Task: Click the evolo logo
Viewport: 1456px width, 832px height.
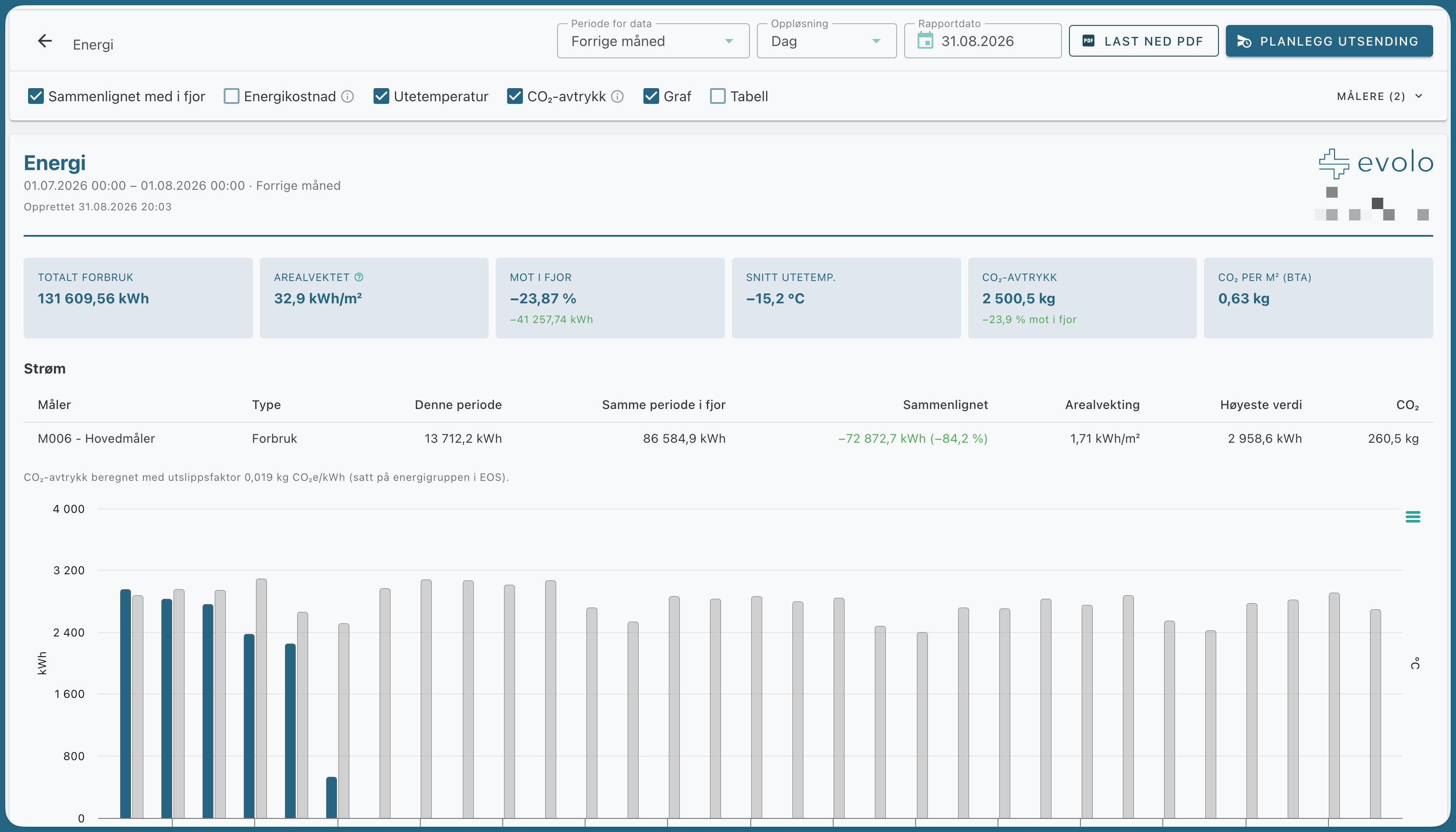Action: (1375, 163)
